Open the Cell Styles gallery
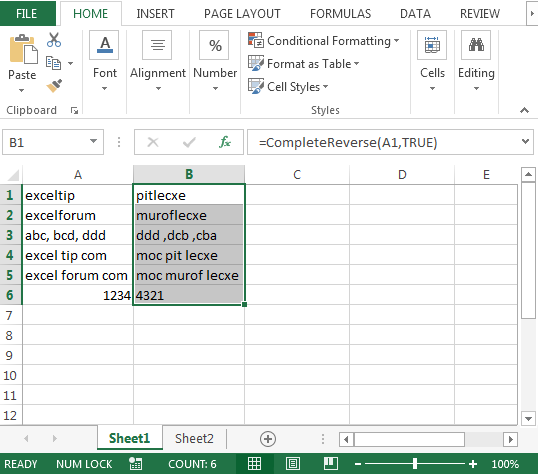 click(288, 86)
